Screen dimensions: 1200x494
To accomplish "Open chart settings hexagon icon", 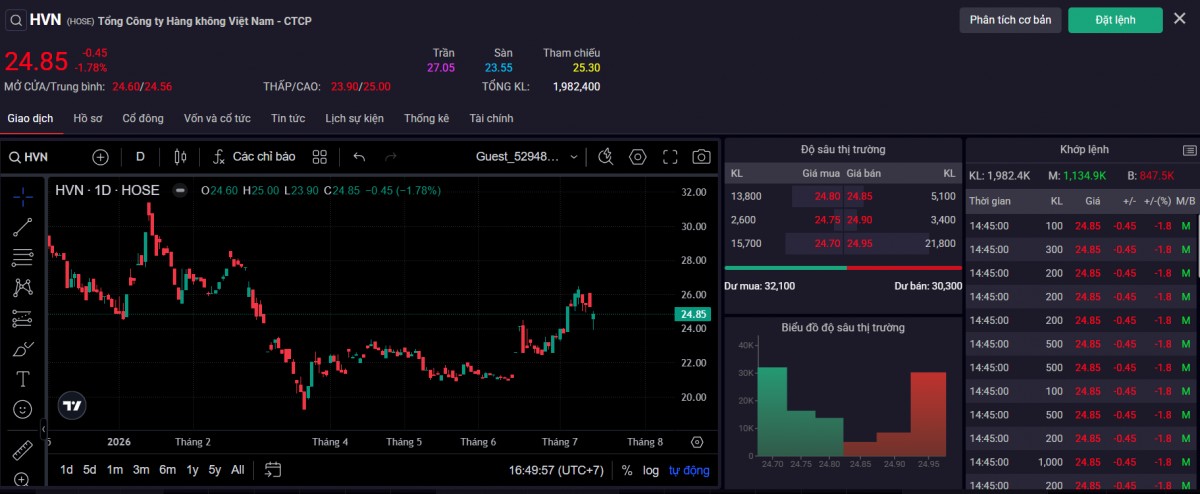I will (638, 157).
